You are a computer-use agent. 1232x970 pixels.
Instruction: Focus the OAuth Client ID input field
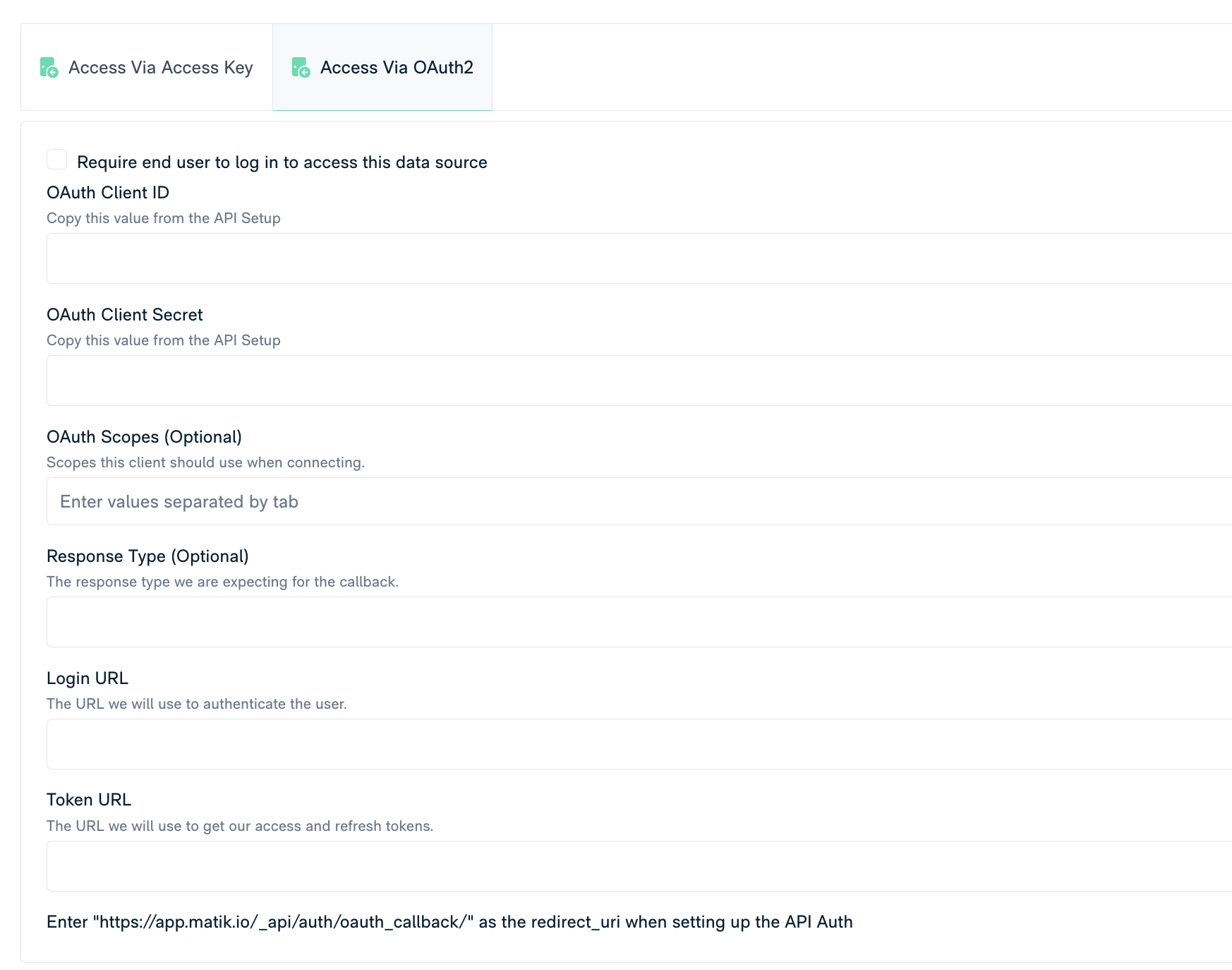(x=635, y=258)
